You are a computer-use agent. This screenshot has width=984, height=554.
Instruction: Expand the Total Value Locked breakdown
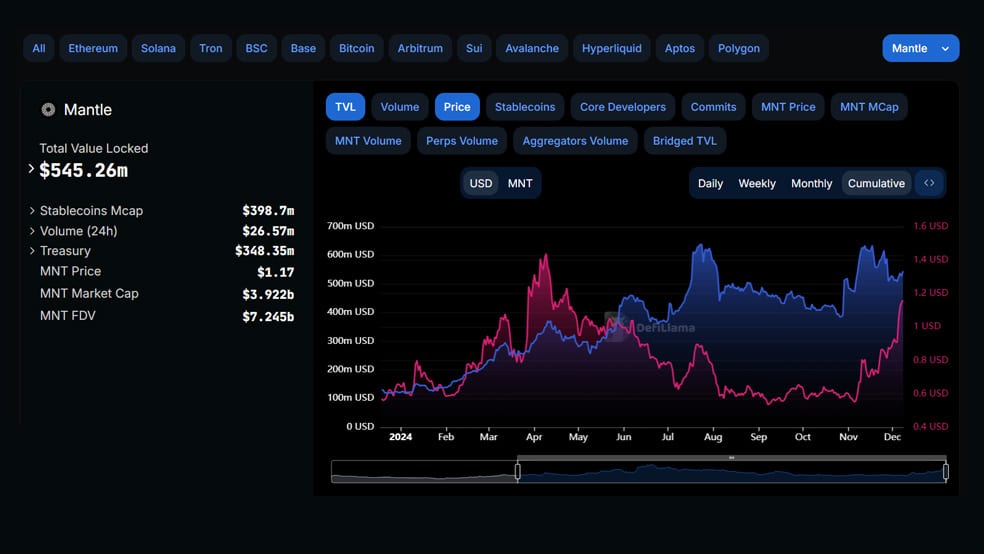[31, 169]
